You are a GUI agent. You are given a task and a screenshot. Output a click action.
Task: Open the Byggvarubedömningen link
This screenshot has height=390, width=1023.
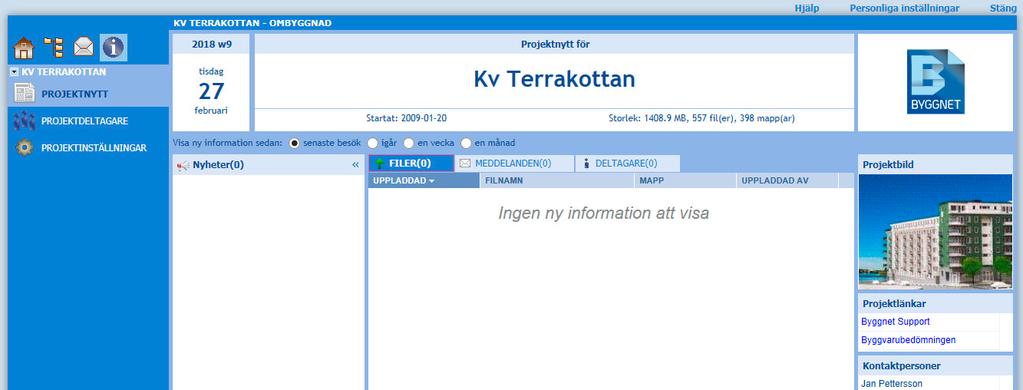pyautogui.click(x=908, y=340)
